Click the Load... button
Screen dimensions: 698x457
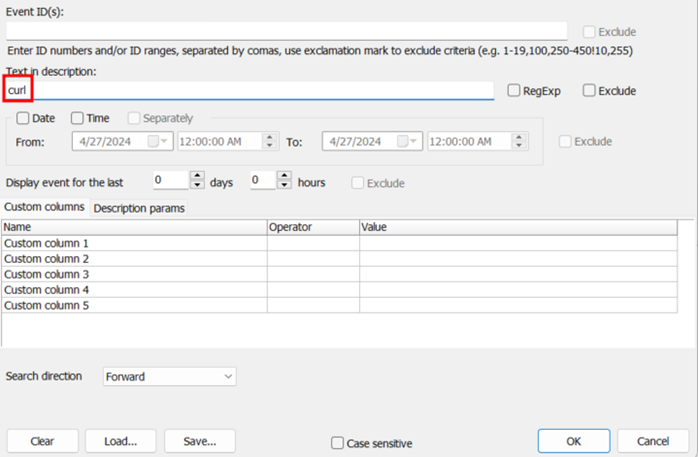pos(121,441)
